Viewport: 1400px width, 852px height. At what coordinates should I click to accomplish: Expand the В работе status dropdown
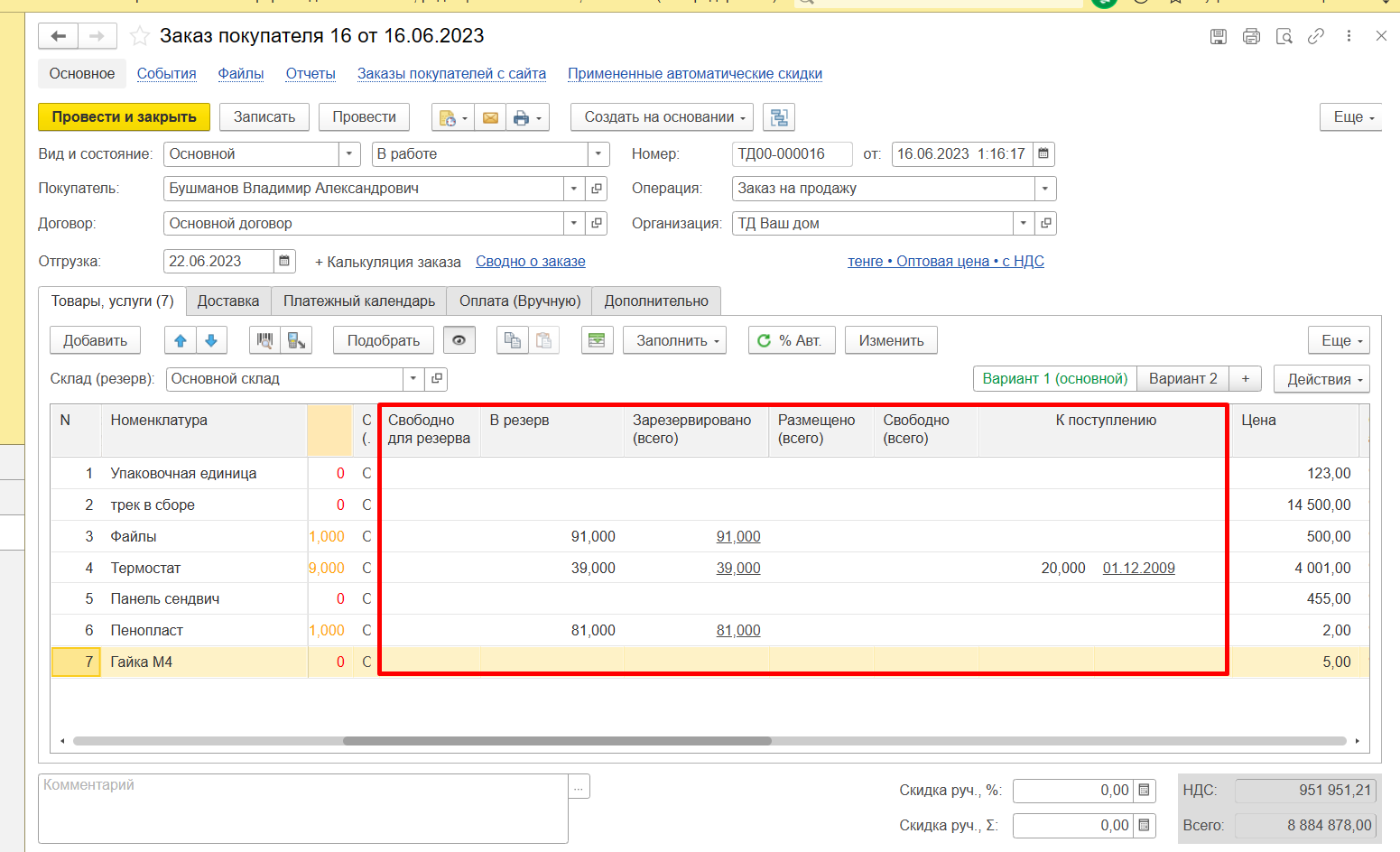coord(598,154)
